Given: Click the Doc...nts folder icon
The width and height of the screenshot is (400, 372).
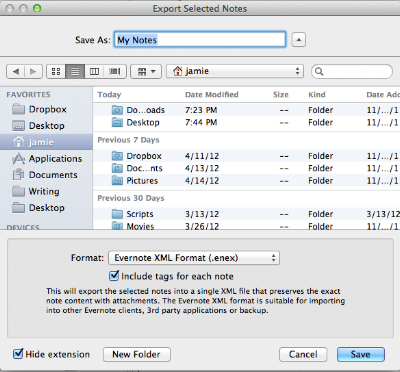Looking at the screenshot, I should click(117, 168).
